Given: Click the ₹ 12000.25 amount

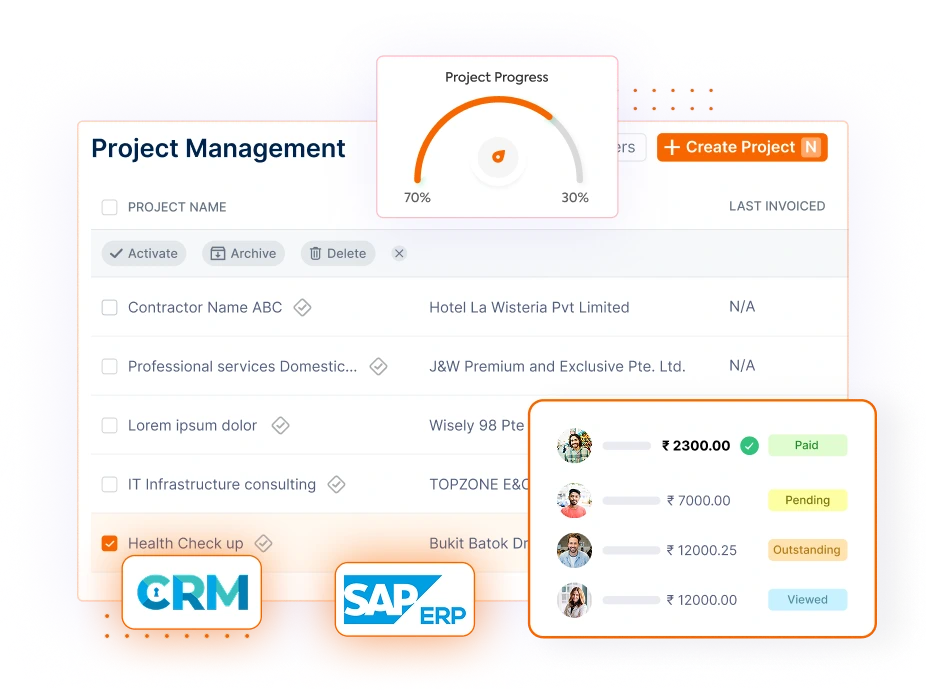Looking at the screenshot, I should click(x=701, y=550).
